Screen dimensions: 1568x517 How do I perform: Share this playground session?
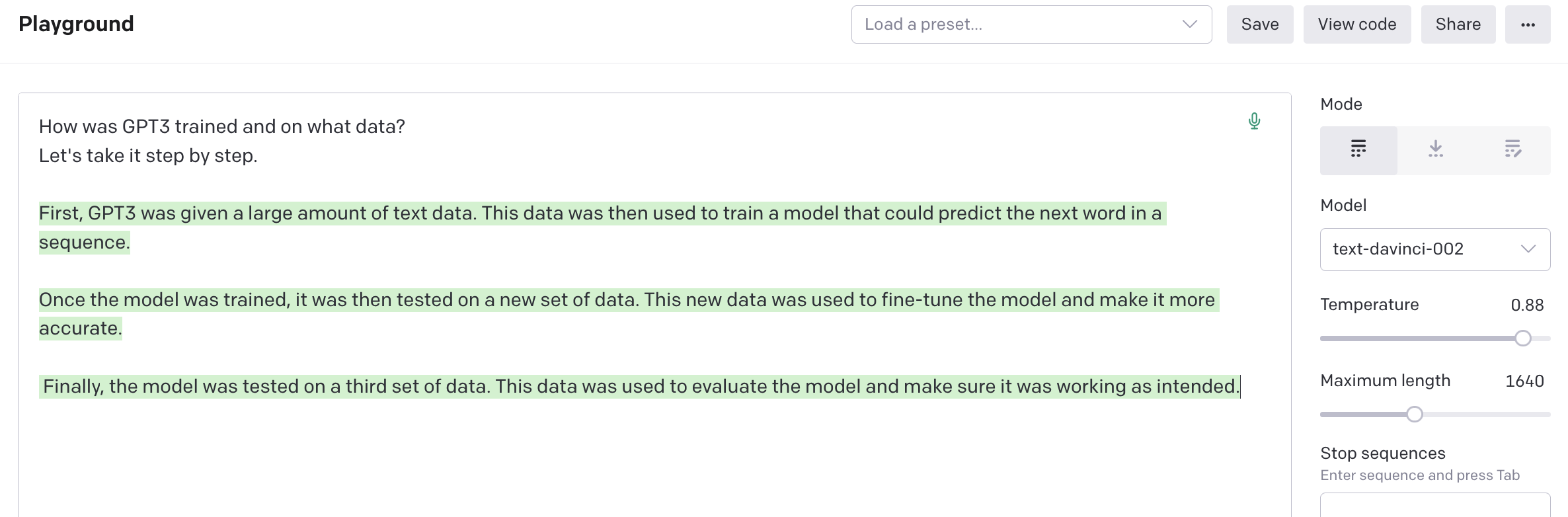[1458, 24]
